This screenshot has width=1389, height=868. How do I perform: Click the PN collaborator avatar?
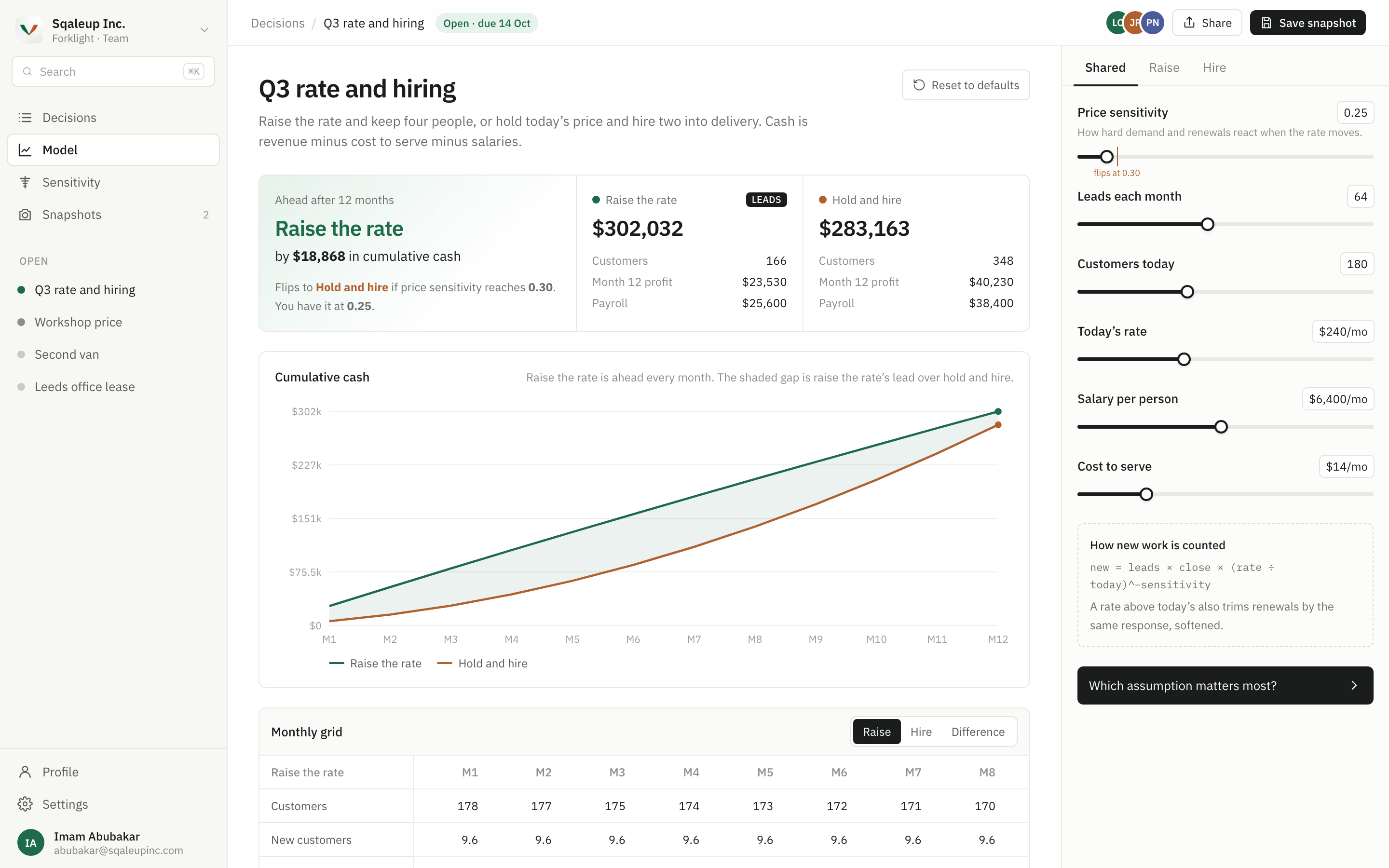point(1152,23)
